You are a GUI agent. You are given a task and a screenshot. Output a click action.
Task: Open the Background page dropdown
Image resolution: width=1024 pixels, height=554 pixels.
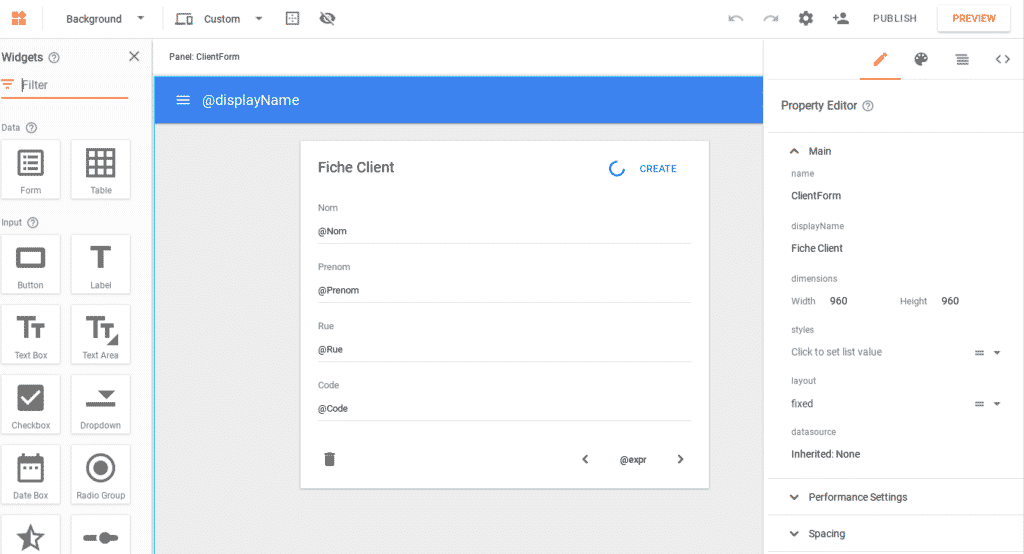[104, 19]
